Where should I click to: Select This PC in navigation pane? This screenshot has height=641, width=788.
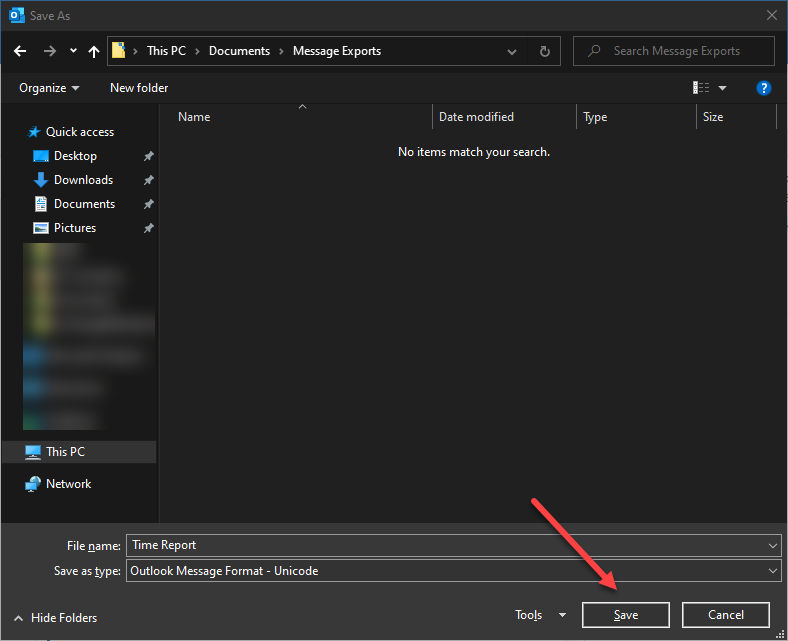tap(65, 452)
